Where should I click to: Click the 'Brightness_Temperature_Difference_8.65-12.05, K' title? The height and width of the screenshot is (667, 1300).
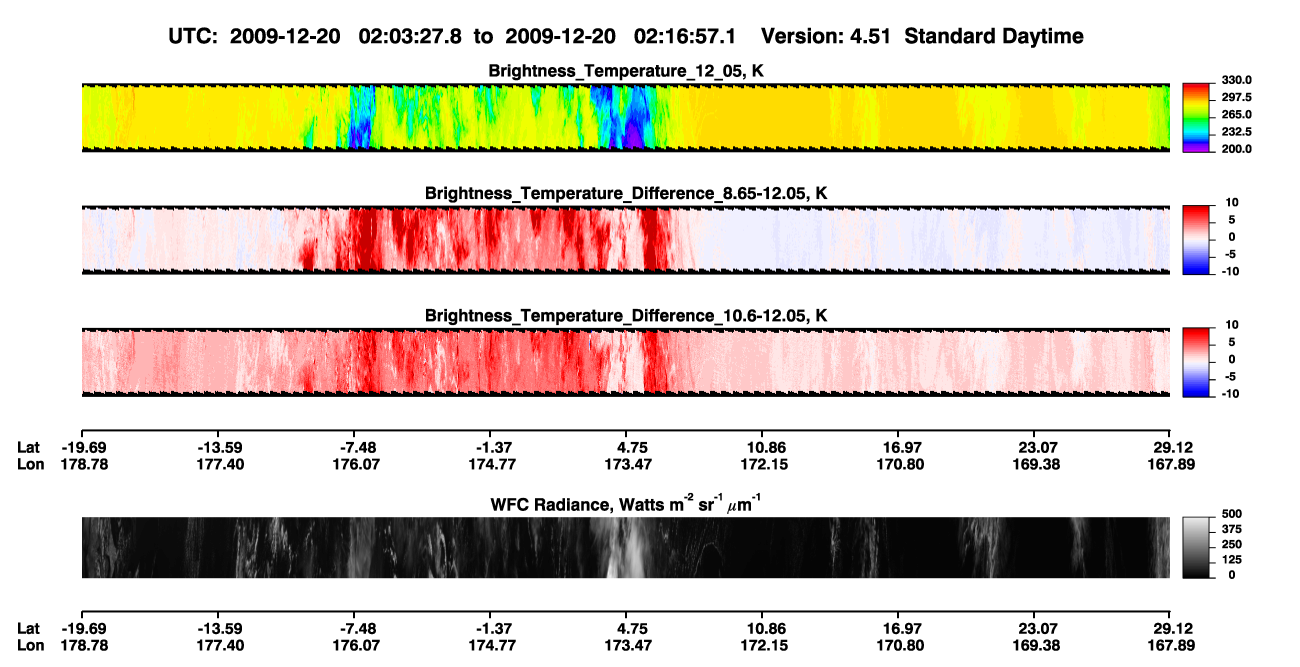pos(626,193)
